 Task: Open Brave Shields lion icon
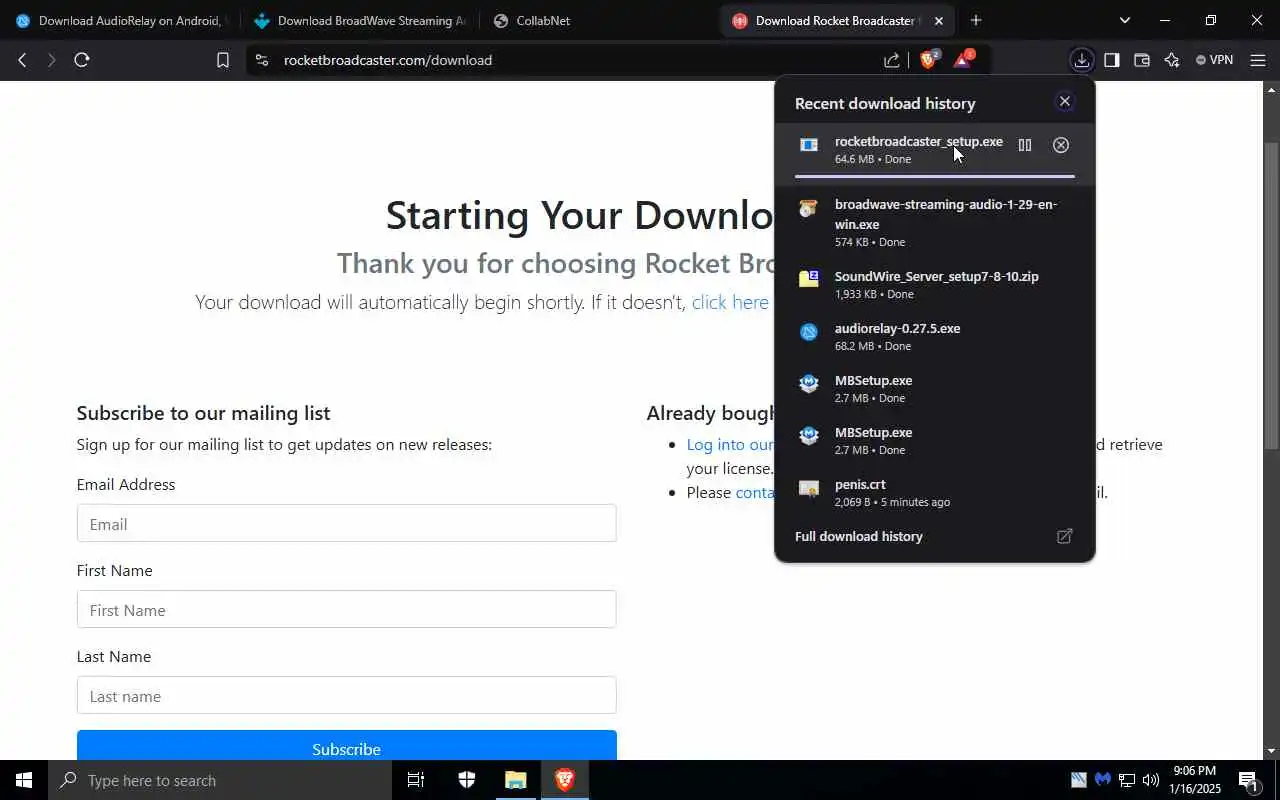point(928,60)
